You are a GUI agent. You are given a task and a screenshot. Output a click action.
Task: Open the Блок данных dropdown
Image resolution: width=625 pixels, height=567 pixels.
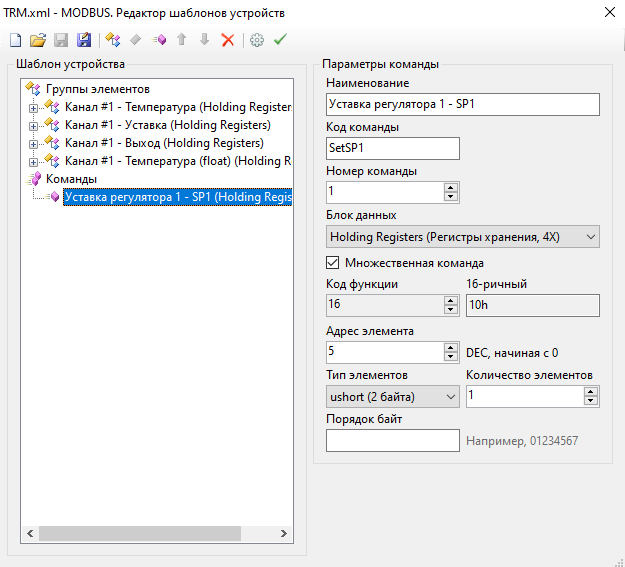click(462, 237)
